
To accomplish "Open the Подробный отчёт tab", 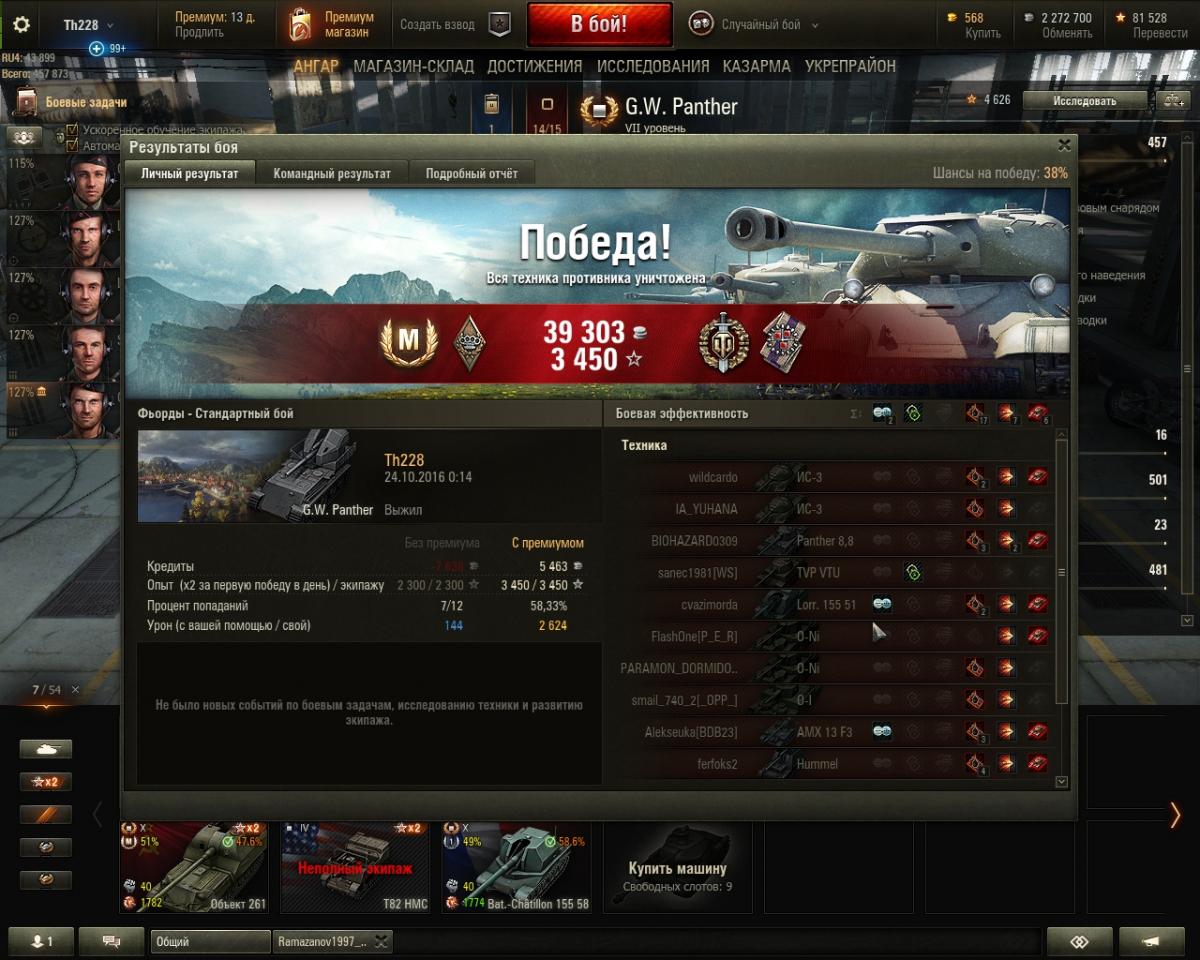I will tap(472, 173).
